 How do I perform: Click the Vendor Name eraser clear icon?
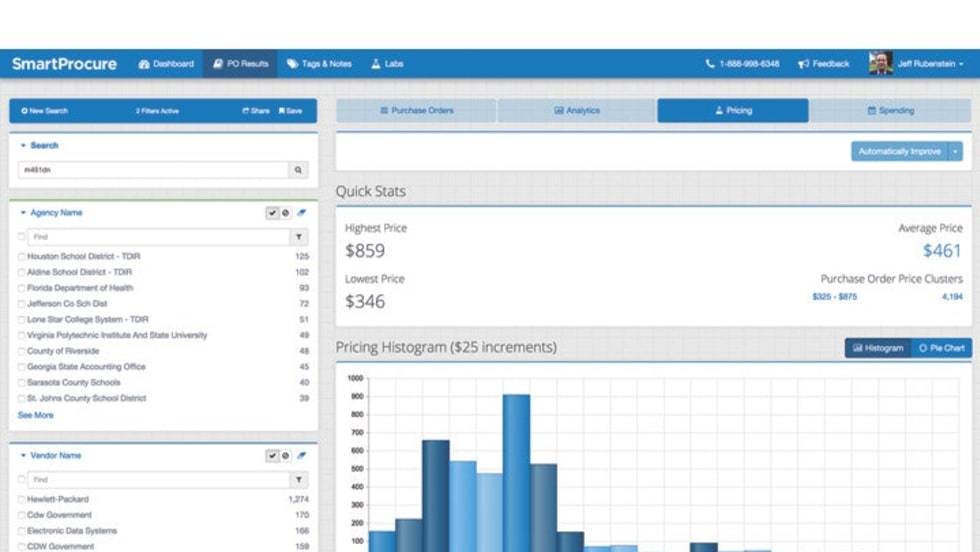pyautogui.click(x=301, y=456)
